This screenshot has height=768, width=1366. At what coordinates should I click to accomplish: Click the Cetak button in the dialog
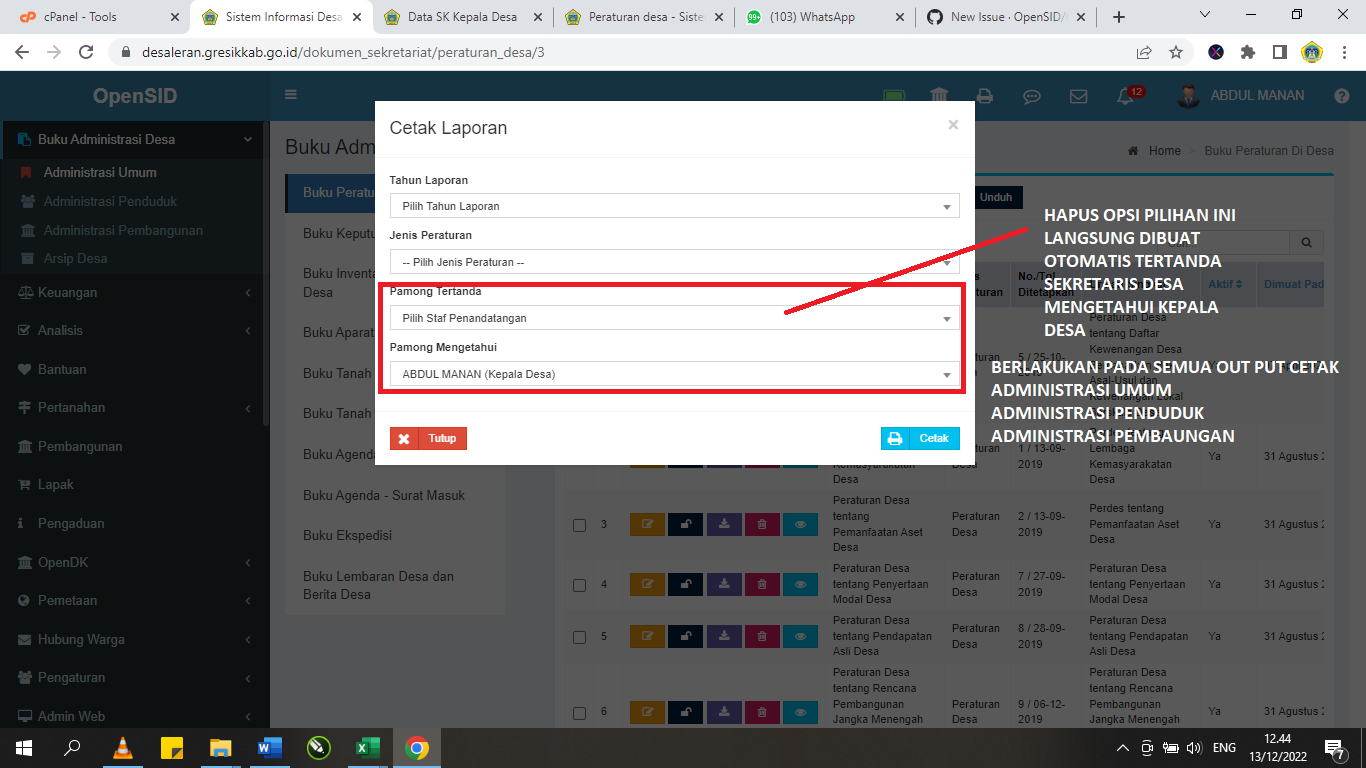click(x=919, y=438)
